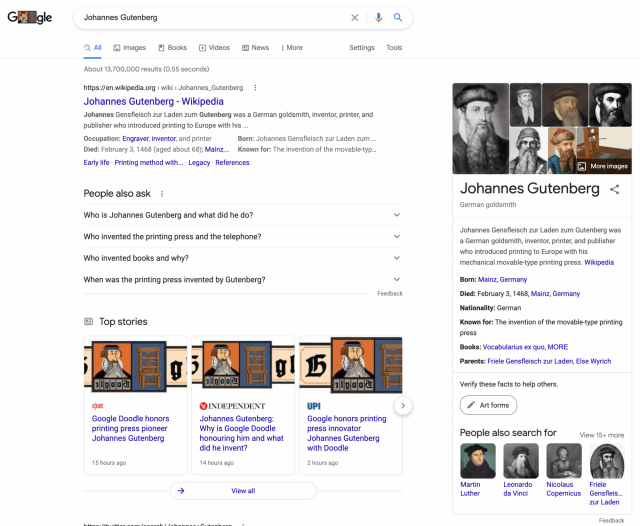Submit search with the magnifying glass icon
Image resolution: width=640 pixels, height=526 pixels.
point(398,17)
